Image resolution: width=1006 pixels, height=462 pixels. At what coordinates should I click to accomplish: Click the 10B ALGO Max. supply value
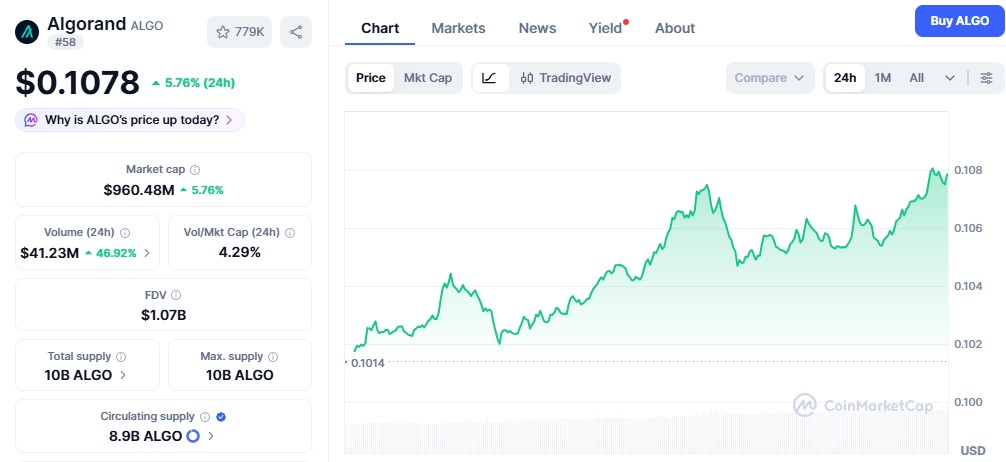240,375
